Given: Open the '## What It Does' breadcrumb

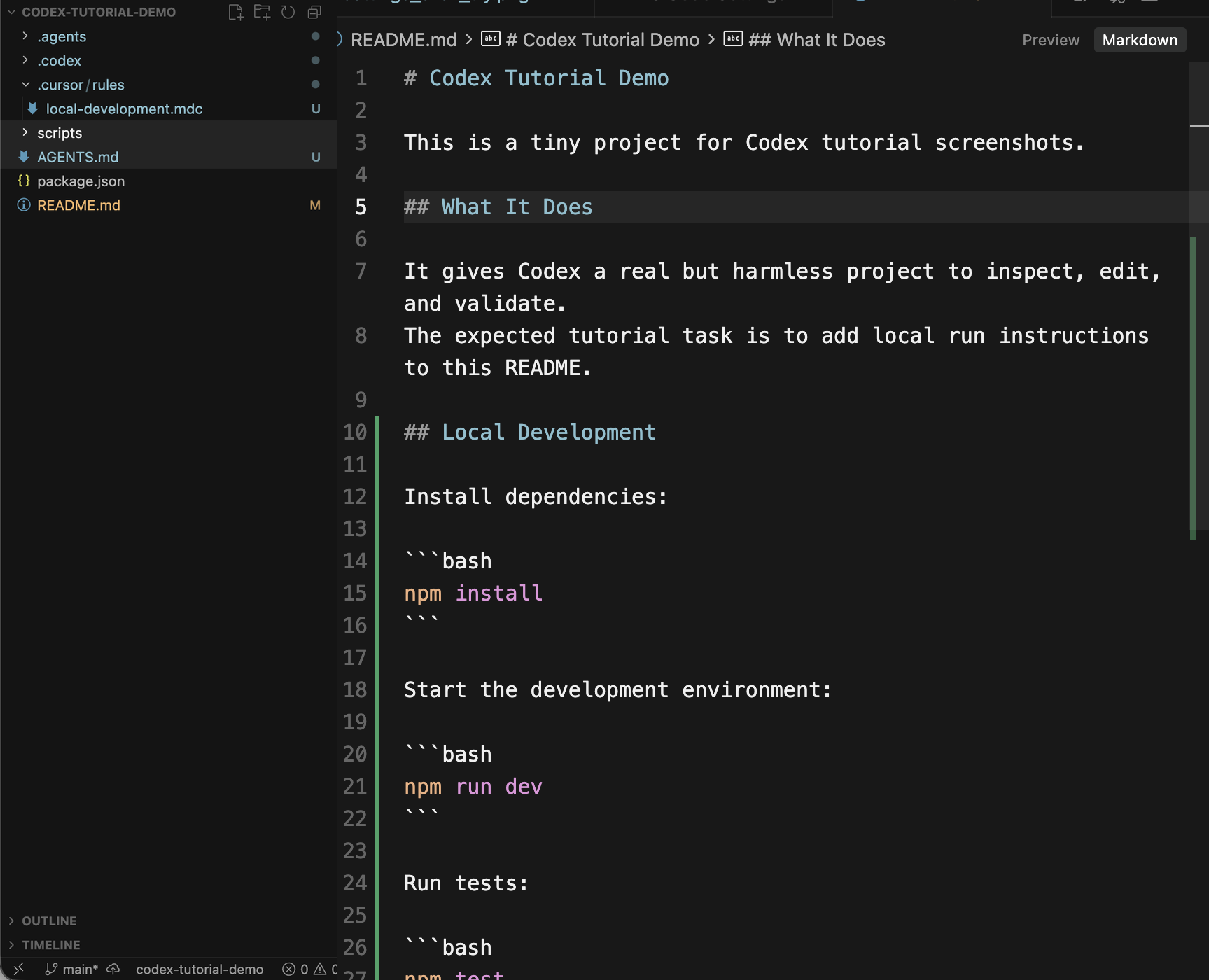Looking at the screenshot, I should tap(816, 40).
